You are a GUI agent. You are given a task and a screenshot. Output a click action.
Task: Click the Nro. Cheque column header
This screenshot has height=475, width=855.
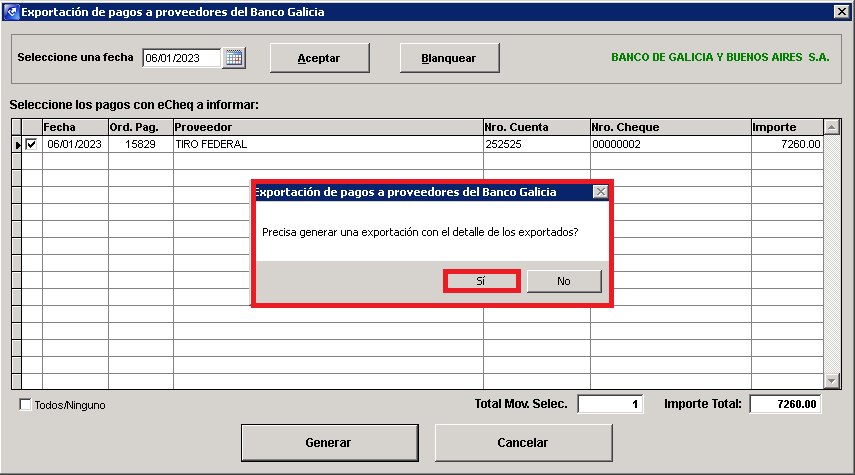click(x=671, y=127)
